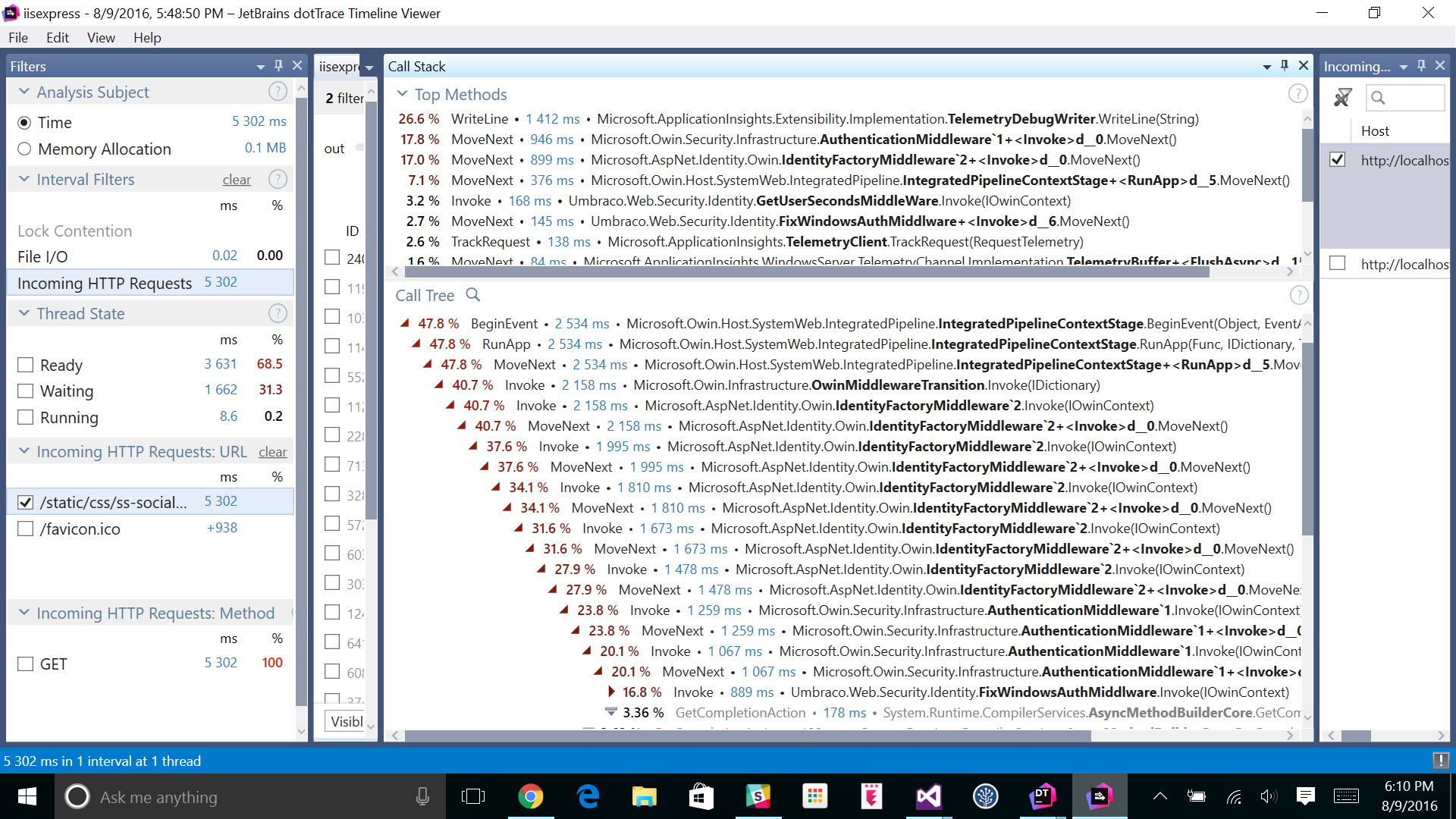Viewport: 1456px width, 819px height.
Task: Collapse the Top Methods section
Action: coord(402,94)
